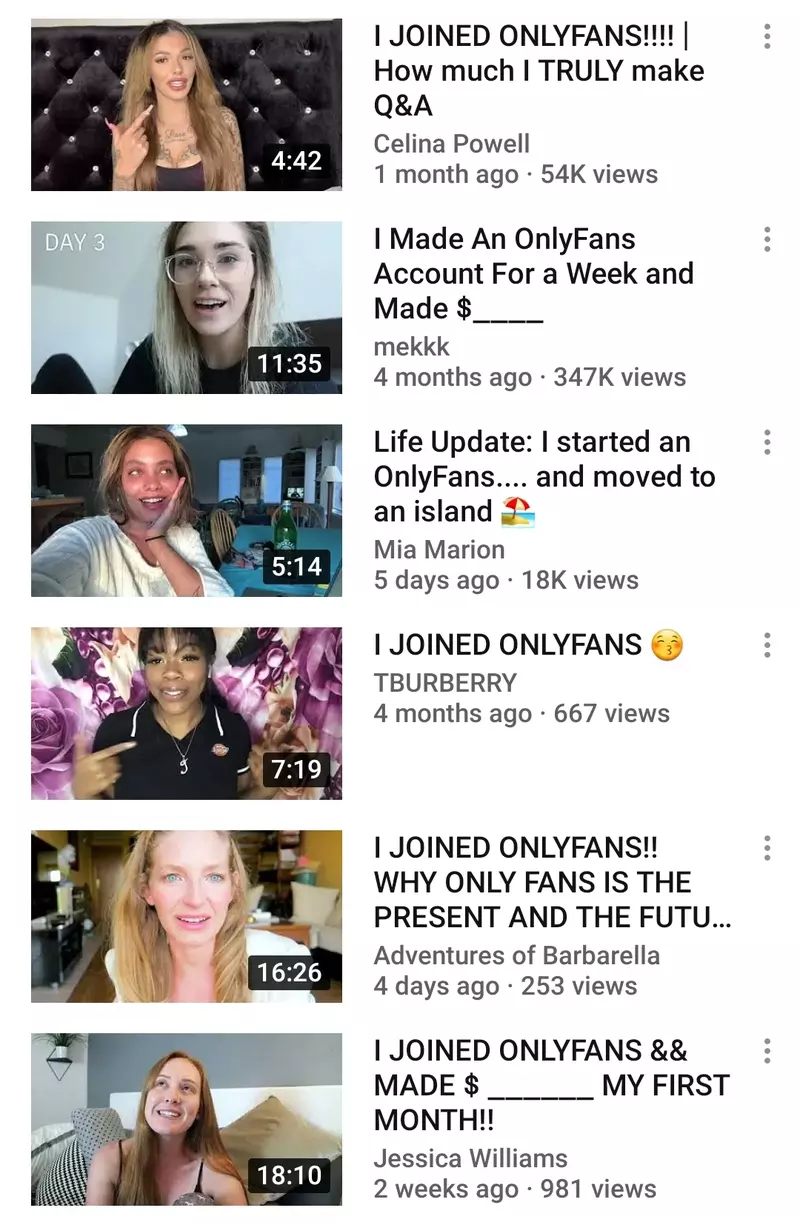
Task: Visit the Adventures of Barbarella channel name
Action: coord(517,955)
